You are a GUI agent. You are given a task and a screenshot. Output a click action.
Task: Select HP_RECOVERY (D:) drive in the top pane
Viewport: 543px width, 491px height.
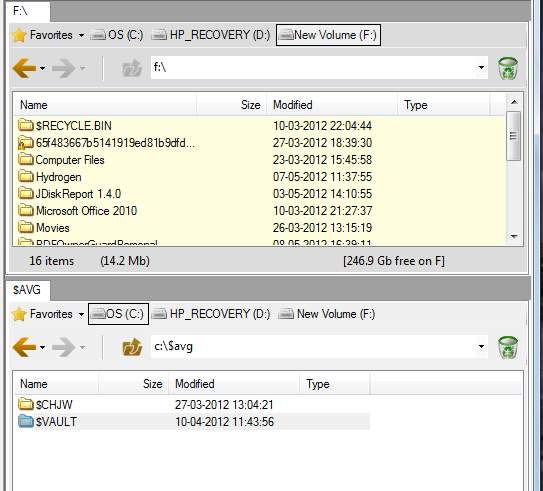click(x=211, y=35)
